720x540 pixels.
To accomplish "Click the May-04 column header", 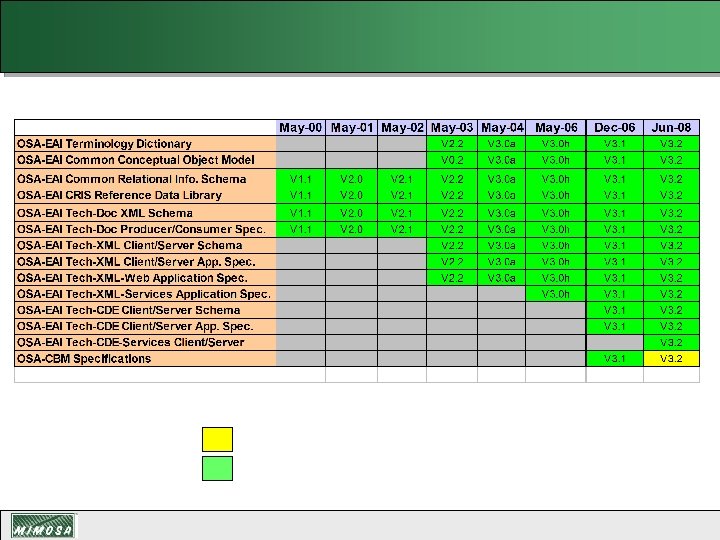I will (501, 128).
